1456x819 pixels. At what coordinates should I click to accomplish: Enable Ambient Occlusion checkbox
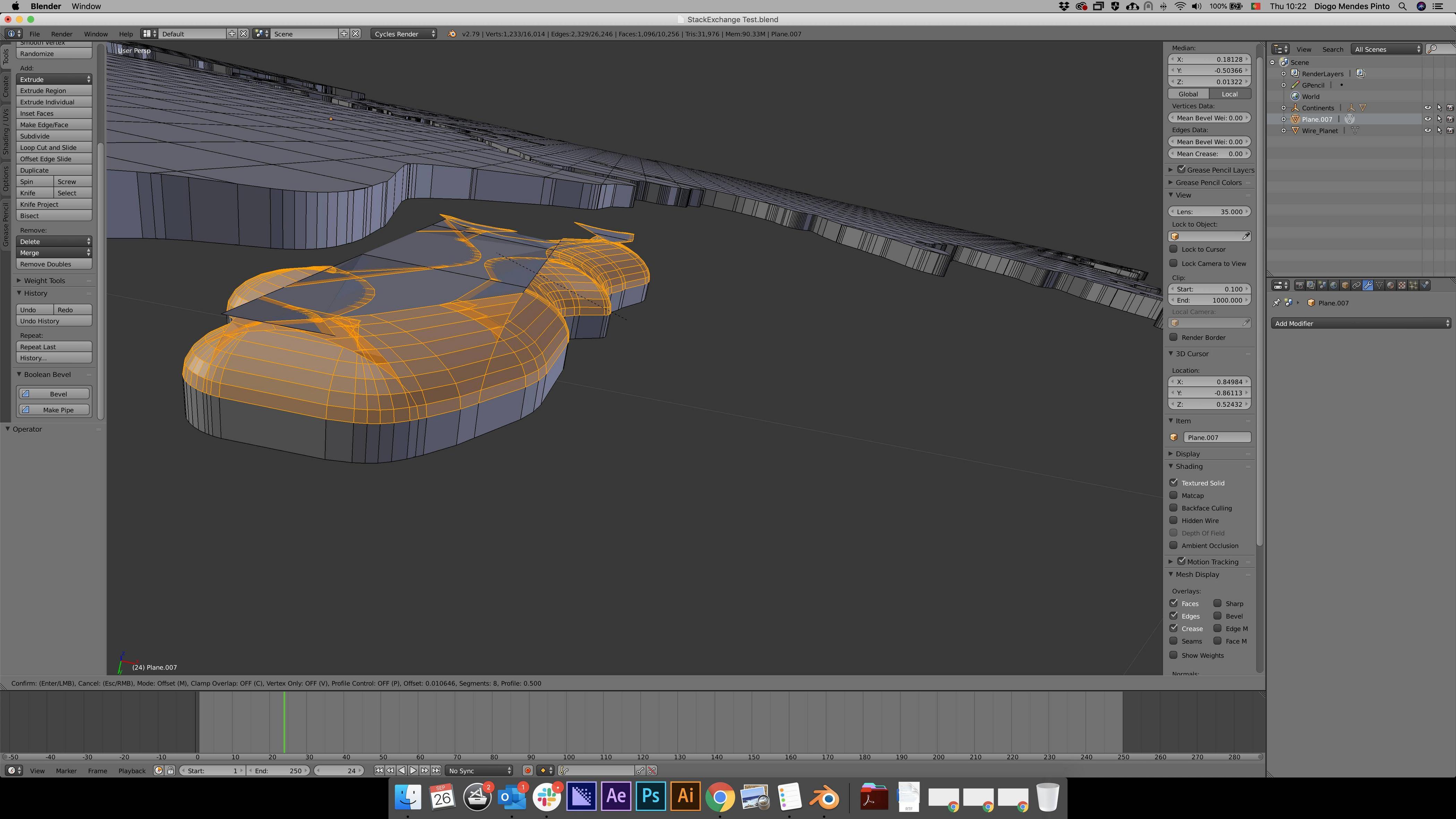pos(1174,545)
